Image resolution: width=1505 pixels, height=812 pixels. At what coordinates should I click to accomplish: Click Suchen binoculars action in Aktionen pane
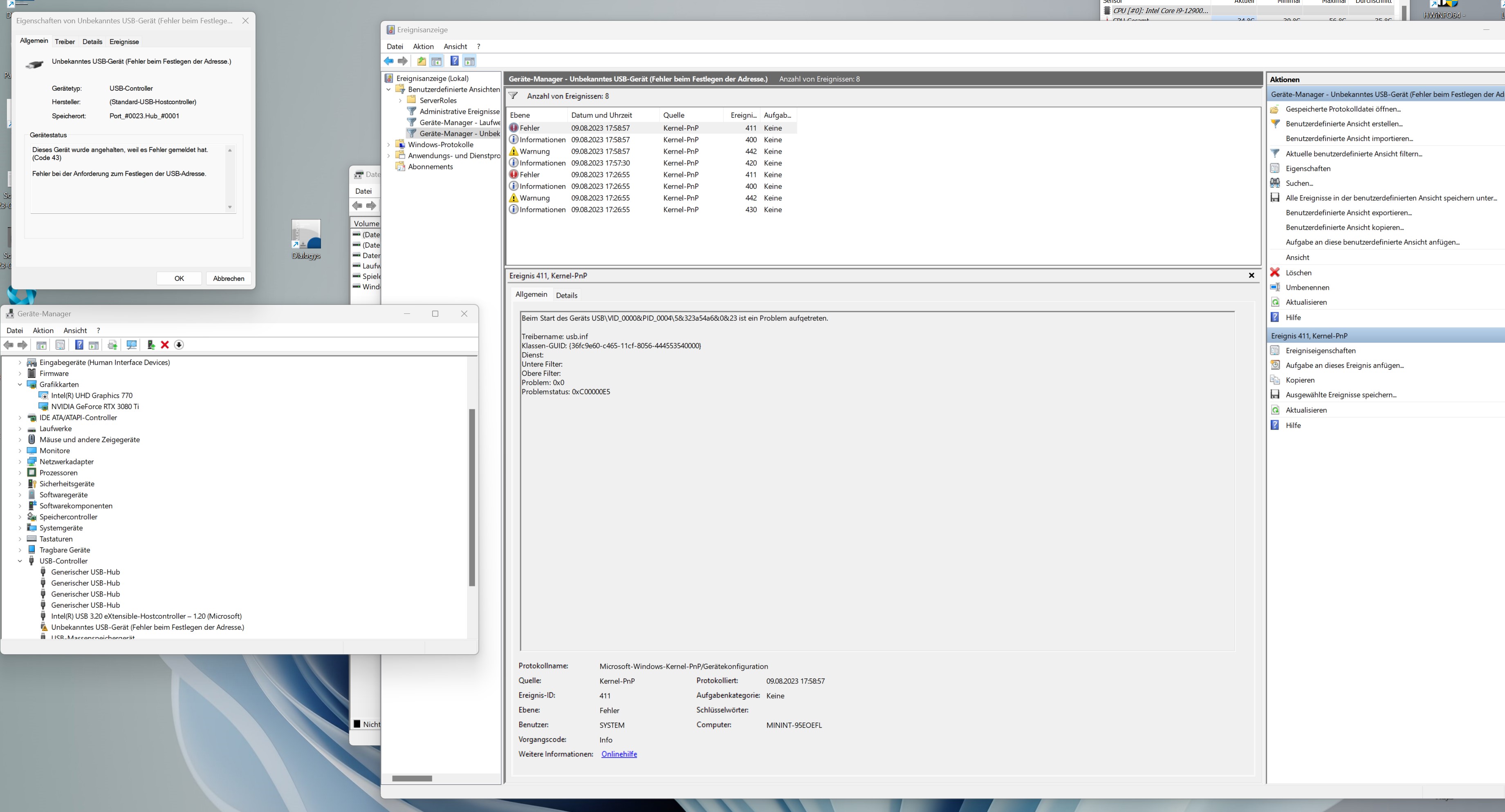point(1275,183)
